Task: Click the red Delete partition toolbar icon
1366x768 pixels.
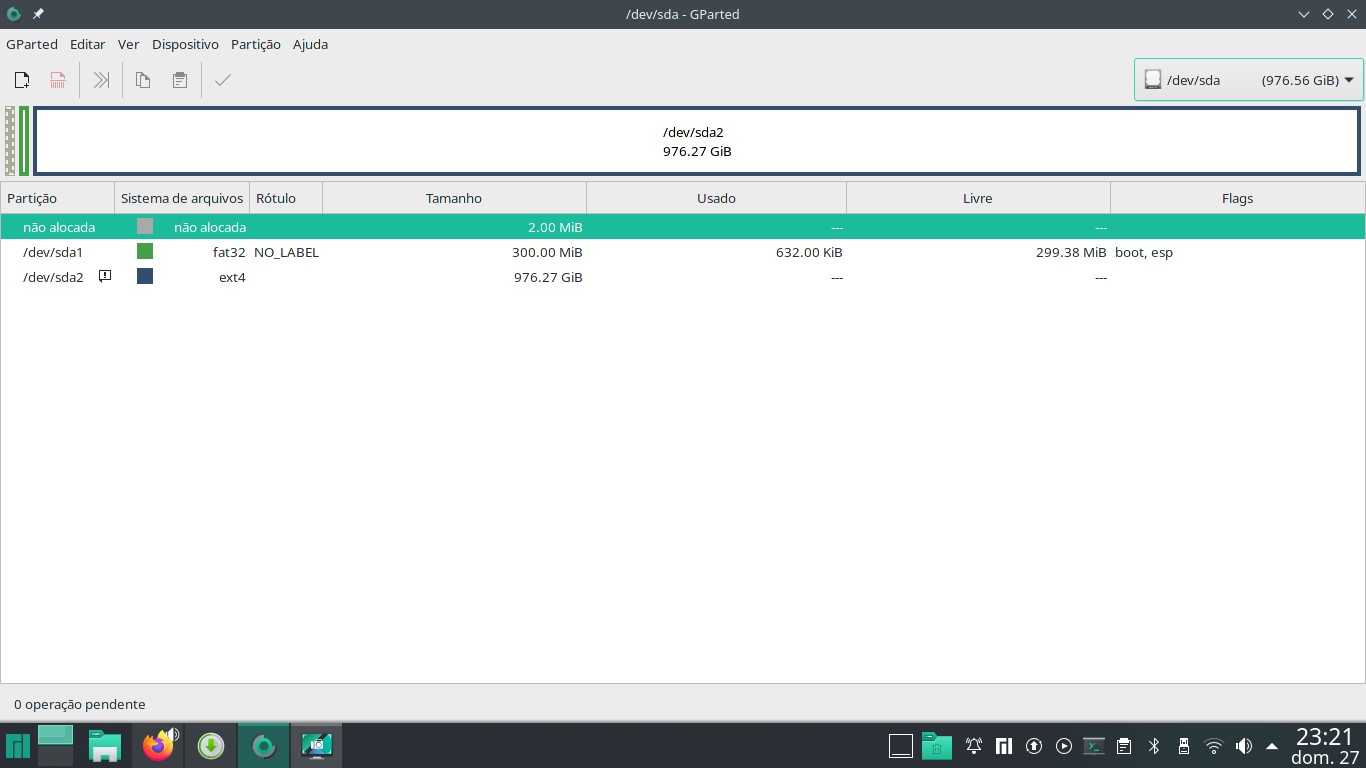Action: (x=58, y=80)
